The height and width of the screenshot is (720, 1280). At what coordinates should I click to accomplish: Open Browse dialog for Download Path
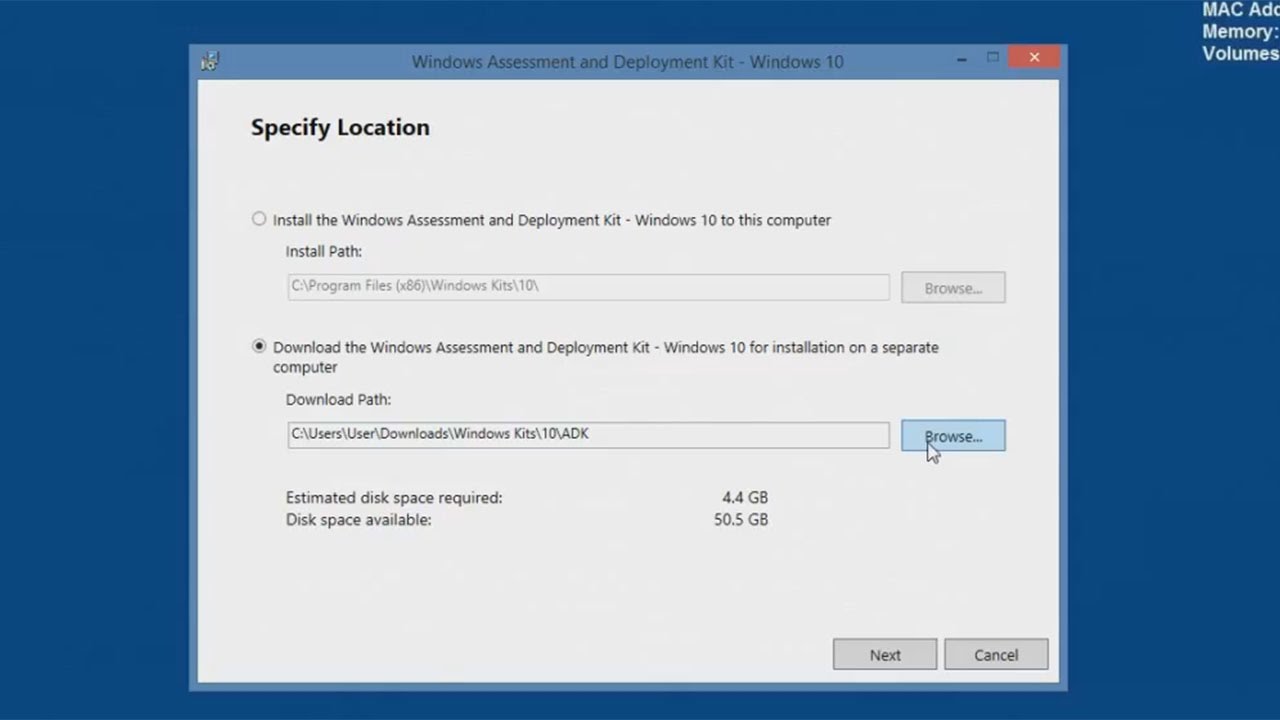(x=953, y=436)
